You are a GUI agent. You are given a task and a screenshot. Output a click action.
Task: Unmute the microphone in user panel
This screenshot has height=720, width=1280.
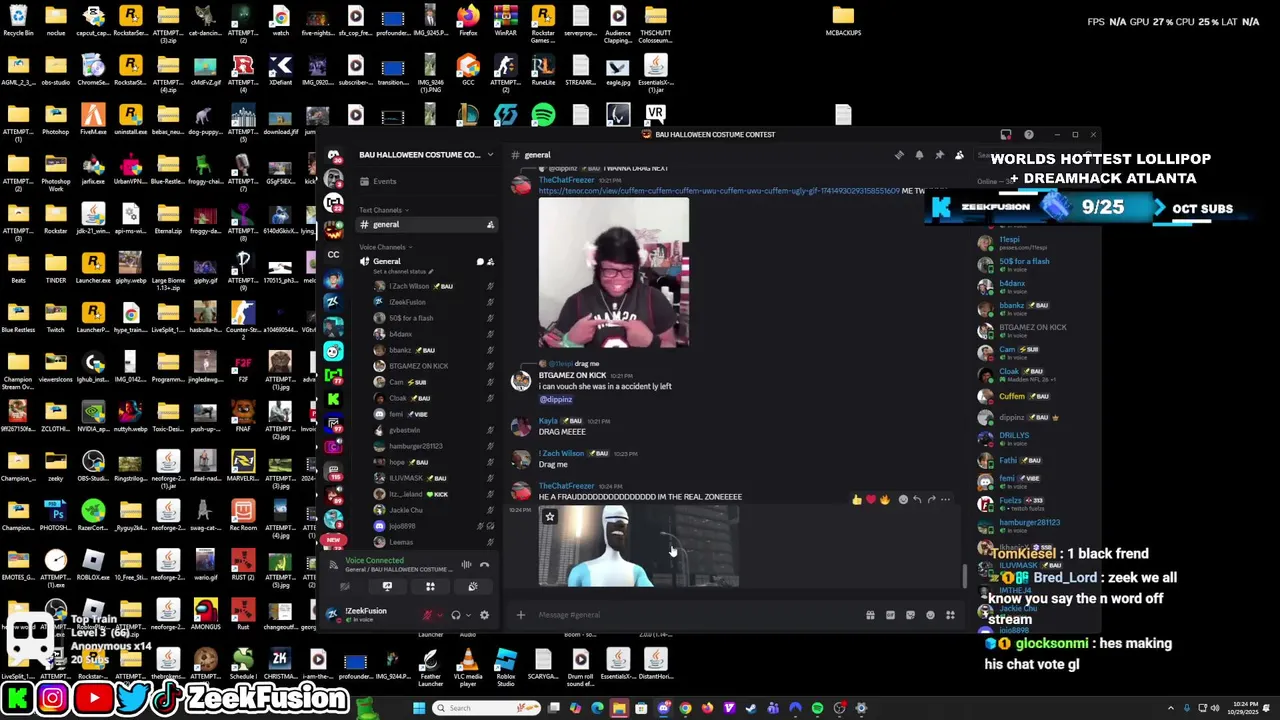(x=428, y=615)
